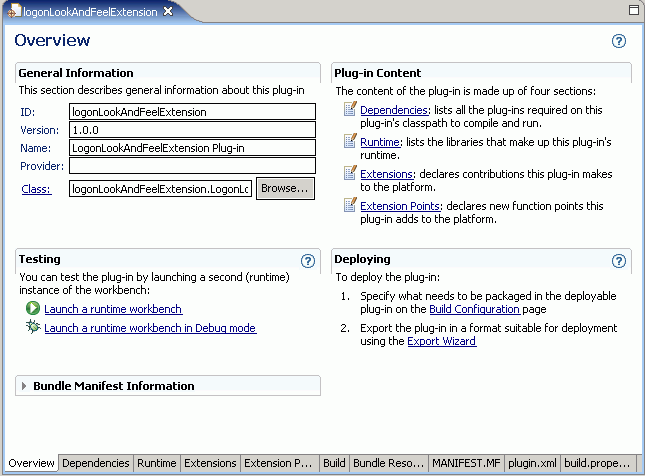Click the green launch runtime workbench icon

(33, 308)
